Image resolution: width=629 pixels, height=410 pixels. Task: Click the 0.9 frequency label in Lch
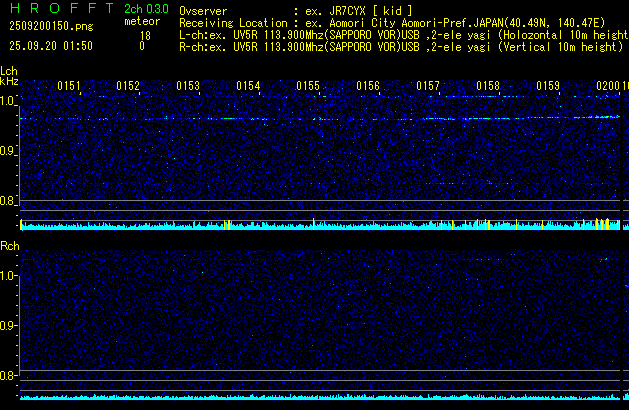(9, 151)
